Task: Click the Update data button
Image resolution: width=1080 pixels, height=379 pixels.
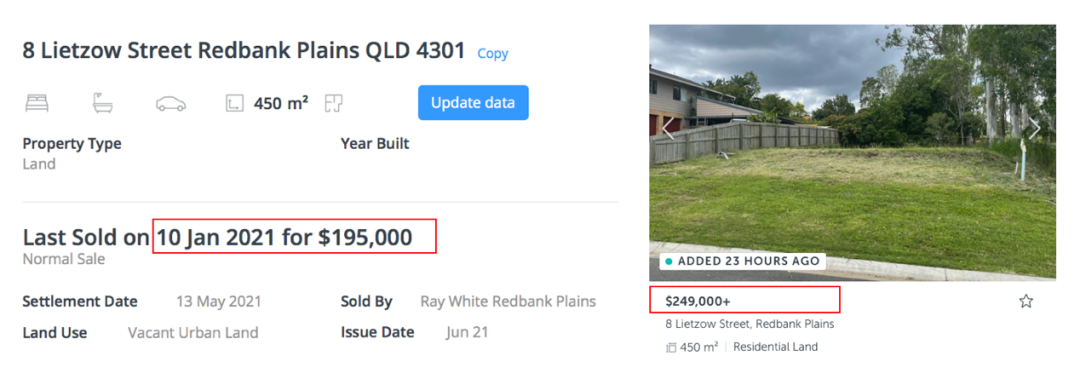Action: (x=473, y=103)
